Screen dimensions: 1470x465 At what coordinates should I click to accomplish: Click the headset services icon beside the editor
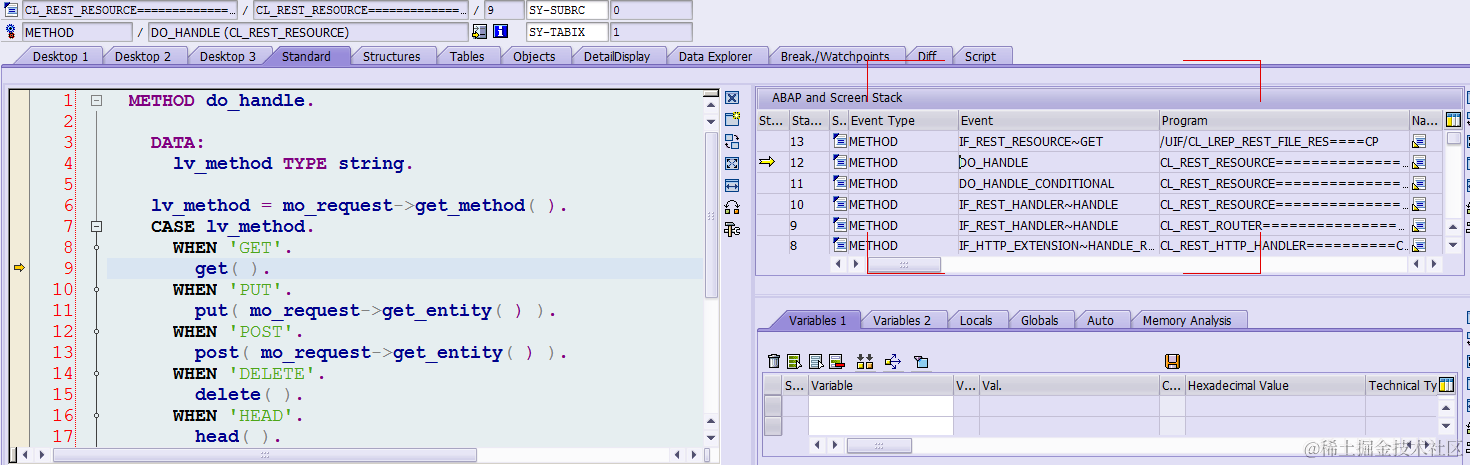[732, 207]
